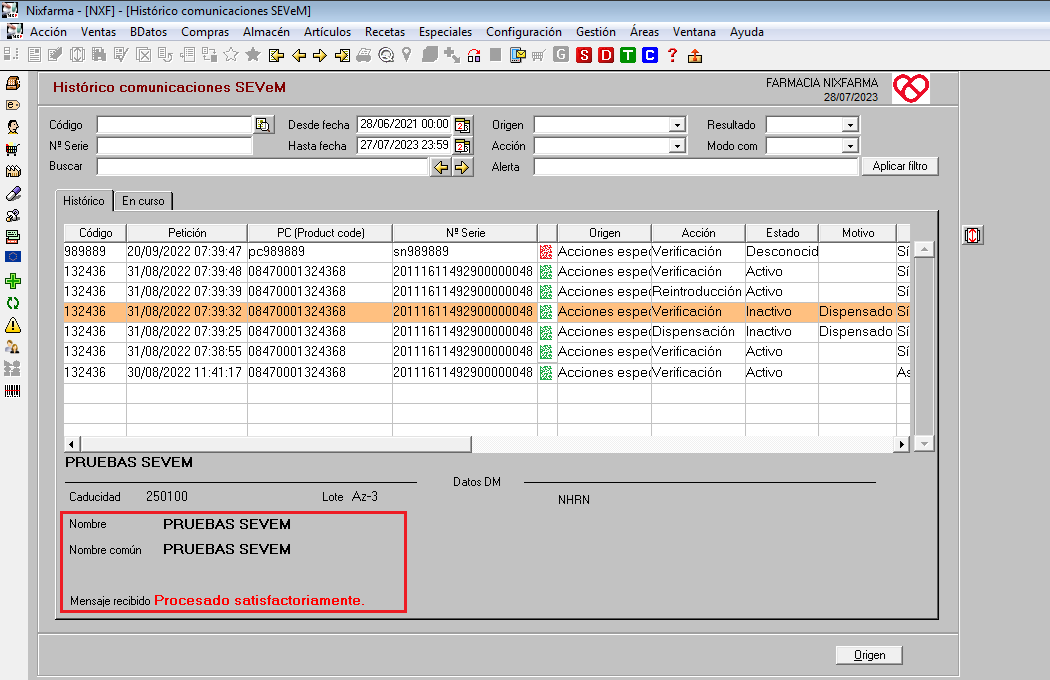Click the table's scroll up arrow
The image size is (1050, 680).
pyautogui.click(x=924, y=249)
